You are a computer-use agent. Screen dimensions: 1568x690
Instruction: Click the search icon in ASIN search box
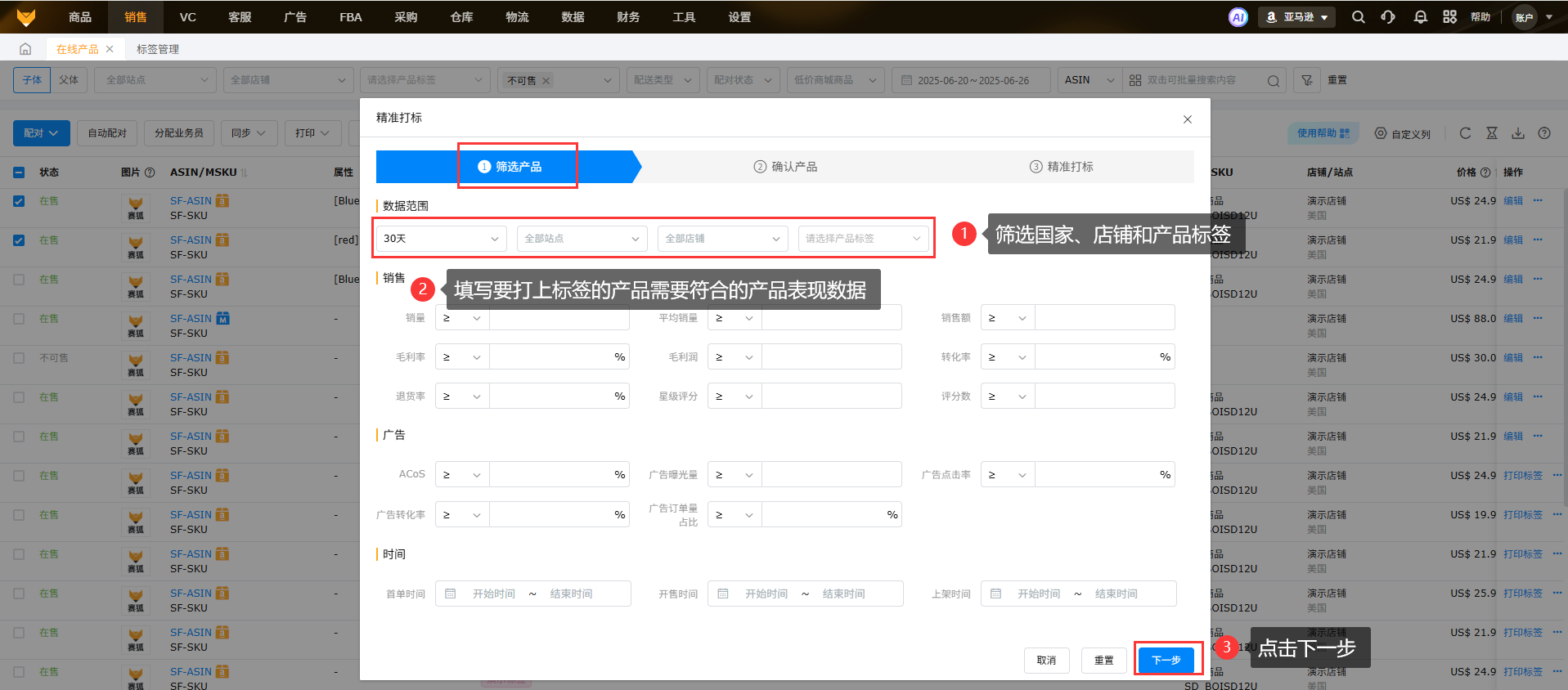pos(1274,80)
